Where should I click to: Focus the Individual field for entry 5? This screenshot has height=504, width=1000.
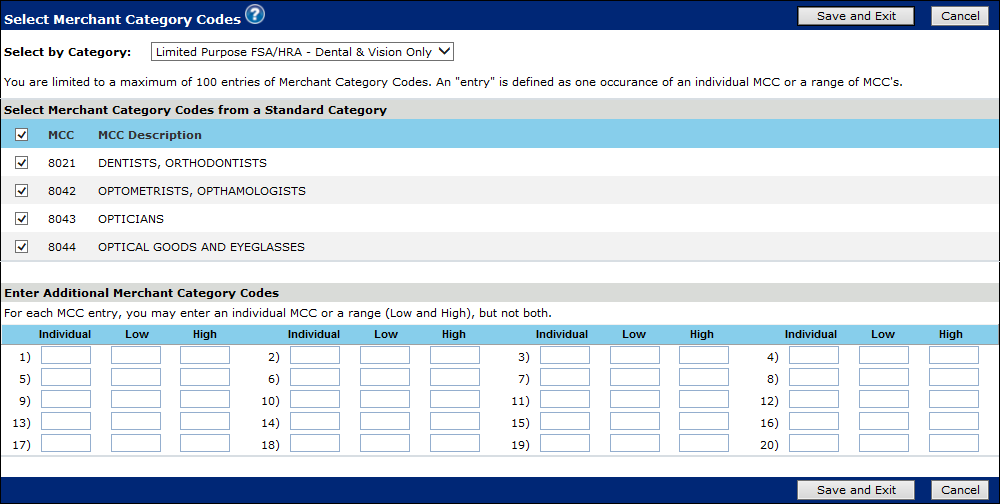tap(66, 377)
